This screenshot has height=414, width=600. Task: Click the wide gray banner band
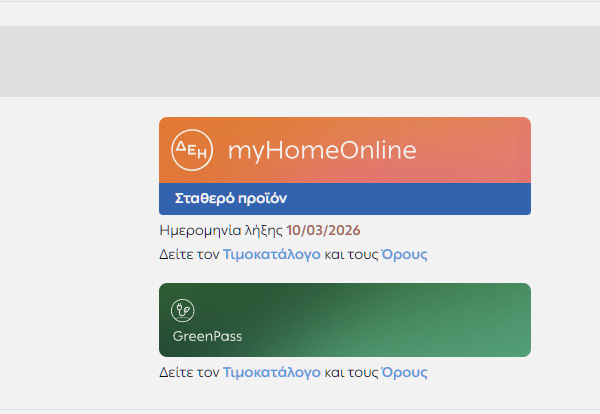coord(300,61)
